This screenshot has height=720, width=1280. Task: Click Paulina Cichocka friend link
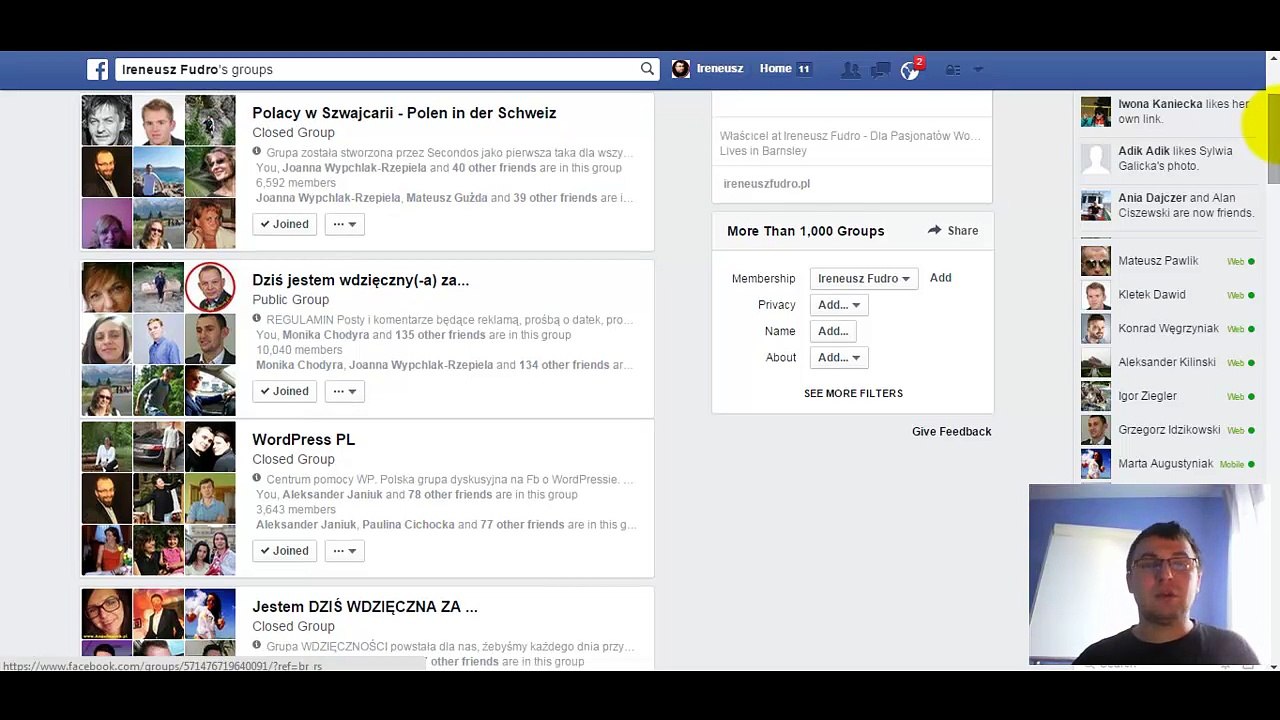pyautogui.click(x=408, y=525)
